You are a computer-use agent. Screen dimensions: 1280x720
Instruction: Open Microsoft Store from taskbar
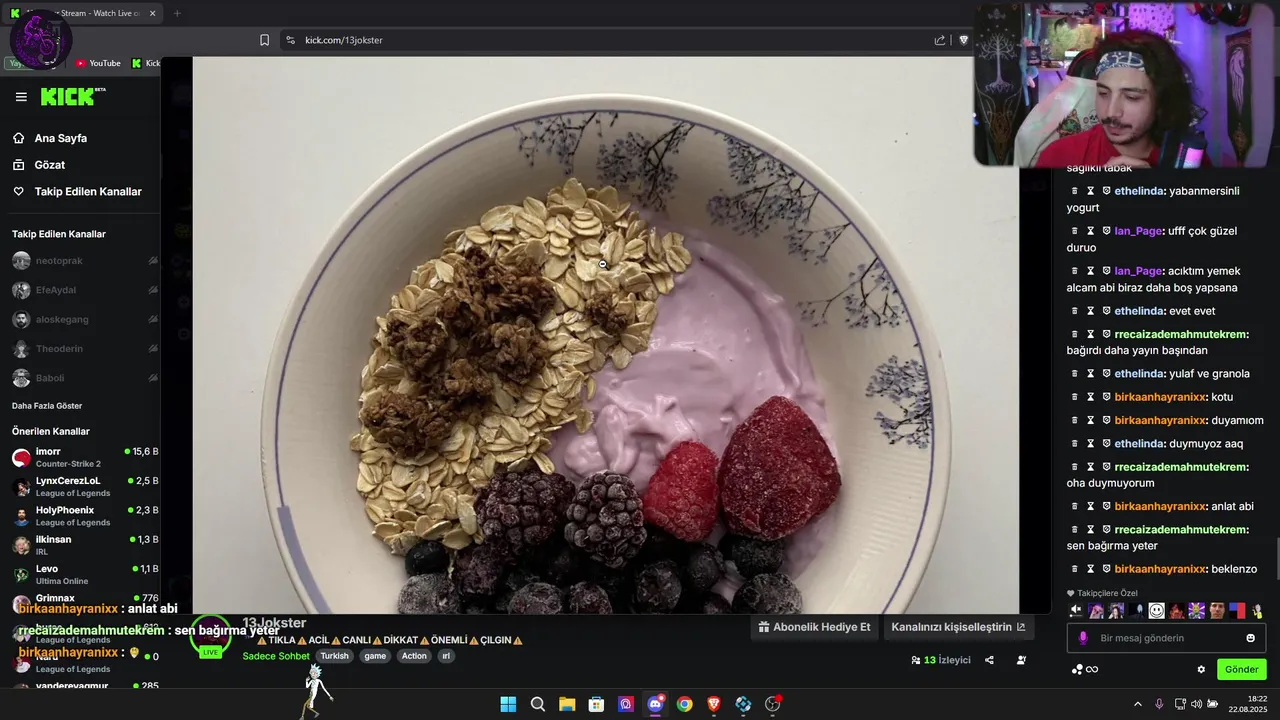(596, 704)
